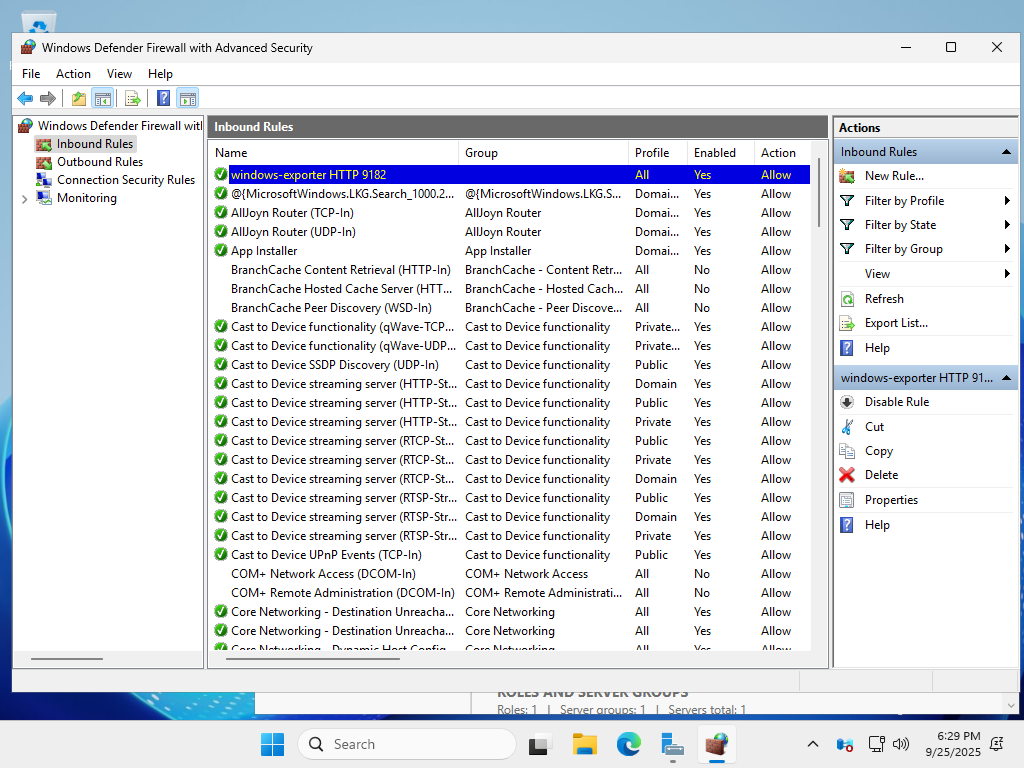Disable the selected windows-exporter rule

896,402
